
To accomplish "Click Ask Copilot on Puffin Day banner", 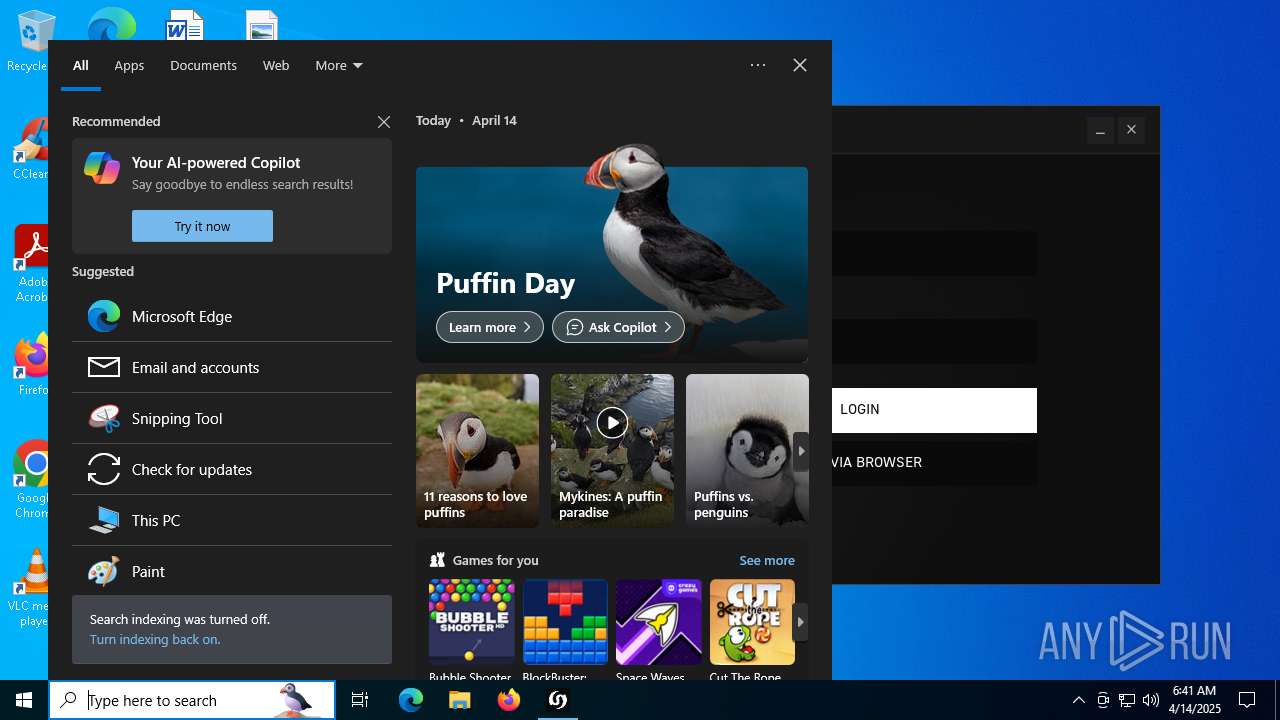I will (618, 327).
